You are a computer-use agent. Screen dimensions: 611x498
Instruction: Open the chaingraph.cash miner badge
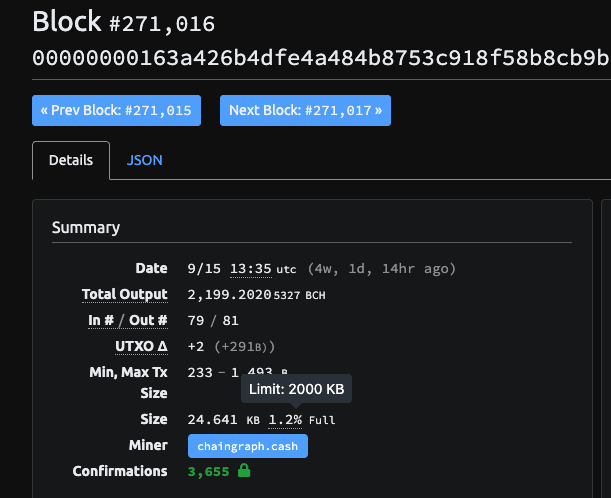point(247,446)
